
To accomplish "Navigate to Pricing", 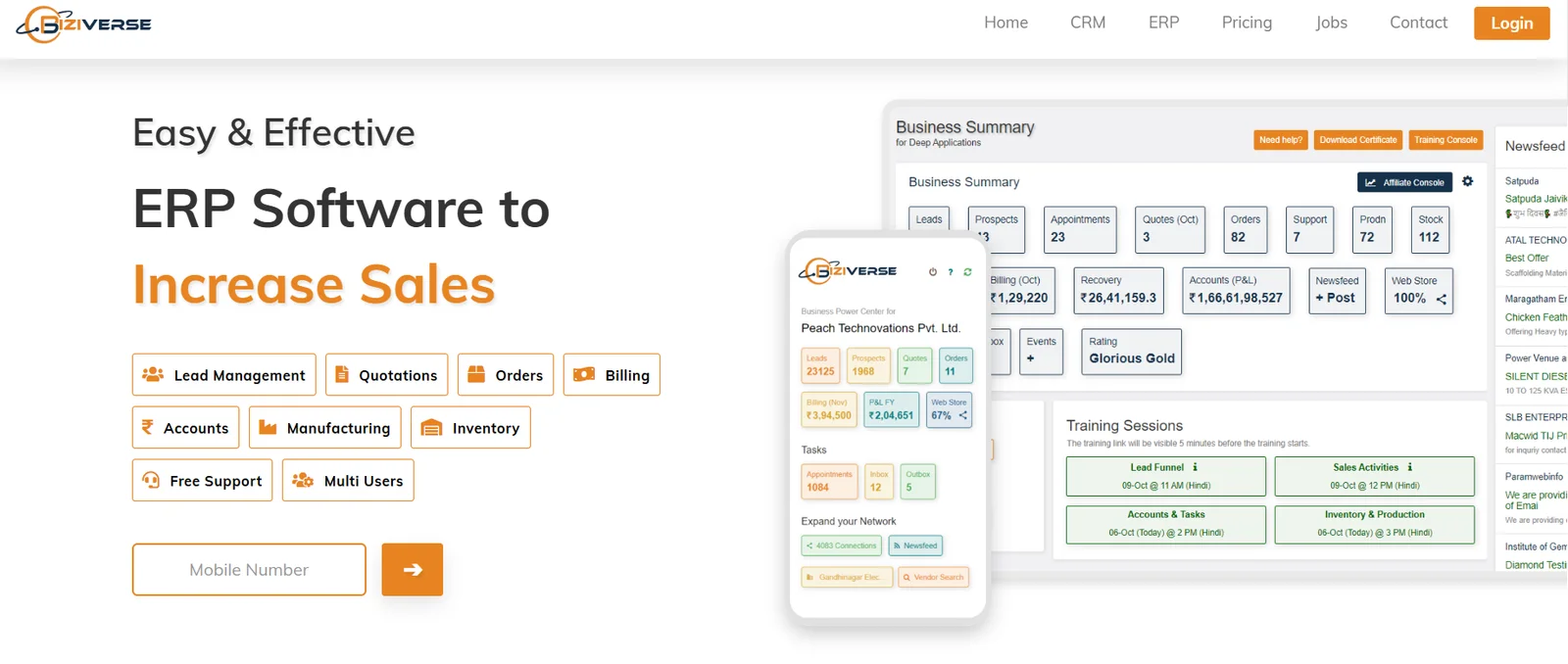I will coord(1247,23).
